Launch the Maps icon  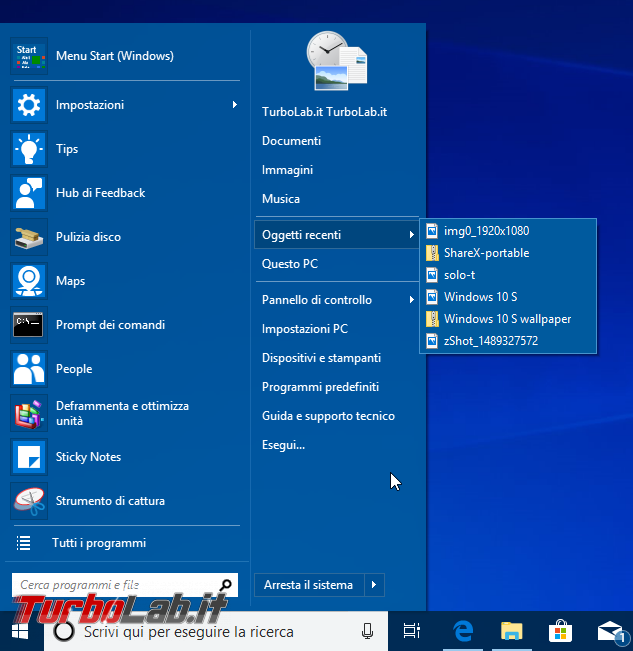[29, 281]
